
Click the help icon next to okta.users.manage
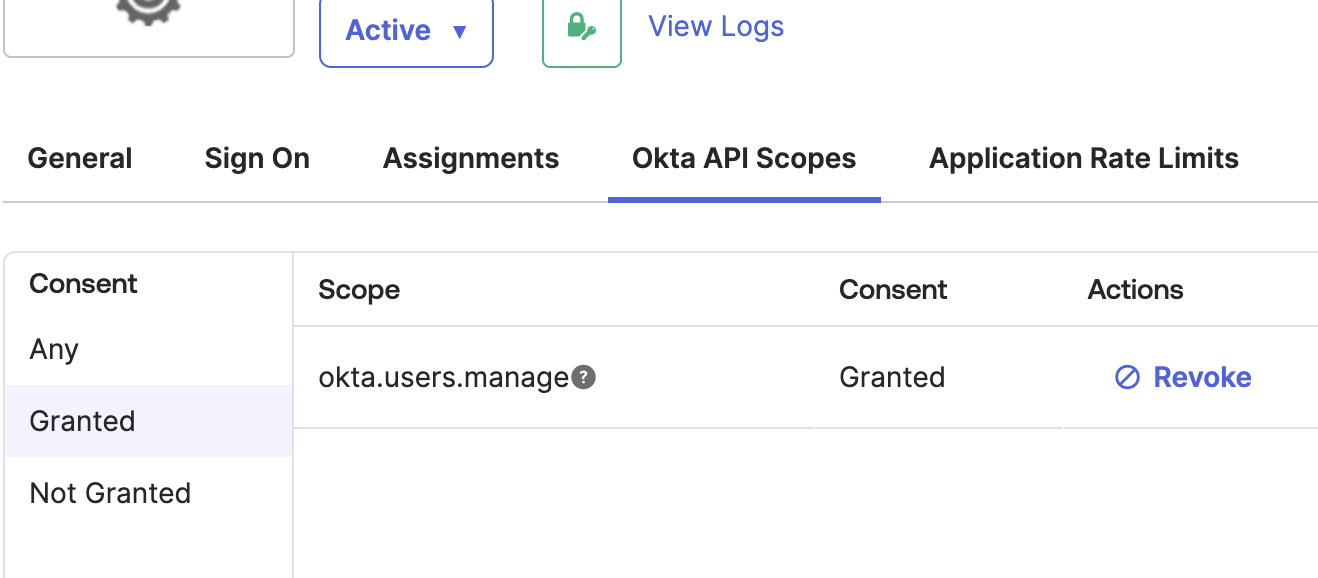coord(584,377)
